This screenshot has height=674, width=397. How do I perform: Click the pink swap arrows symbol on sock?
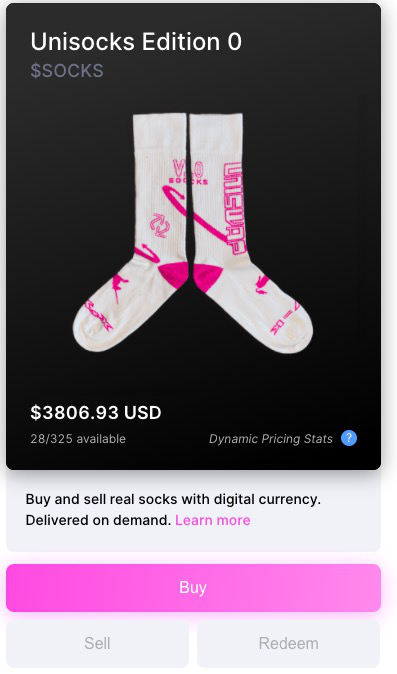tap(158, 225)
